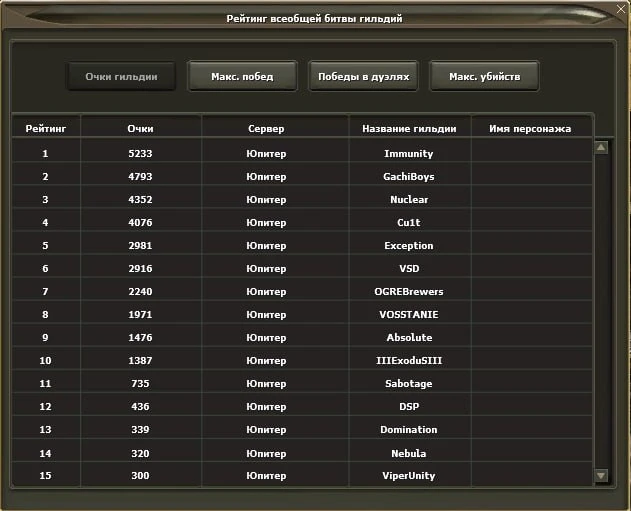Click rank number 10 in Рейтинг column
This screenshot has width=631, height=511.
[45, 360]
